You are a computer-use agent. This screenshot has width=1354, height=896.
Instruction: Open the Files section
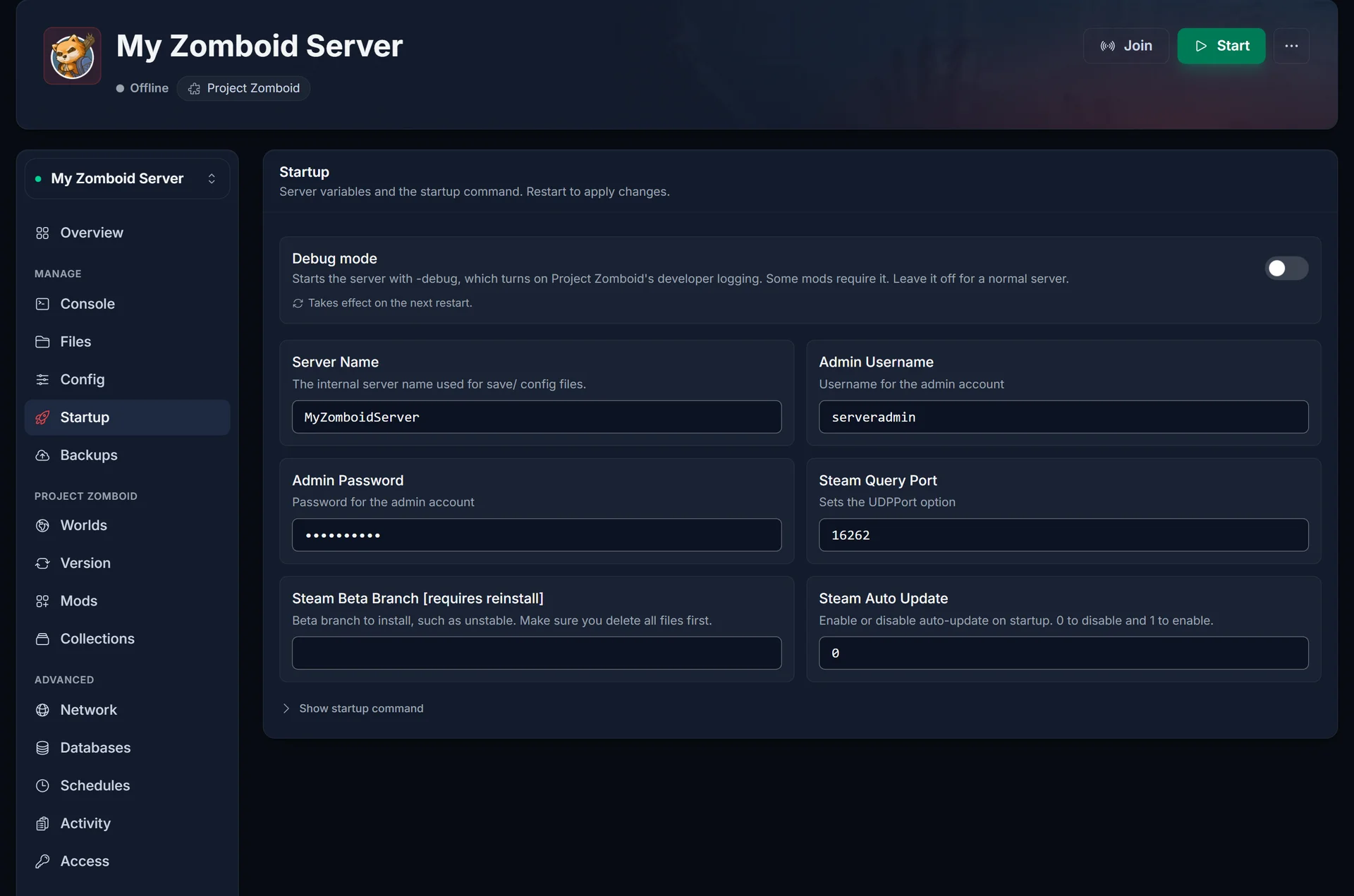pos(127,342)
